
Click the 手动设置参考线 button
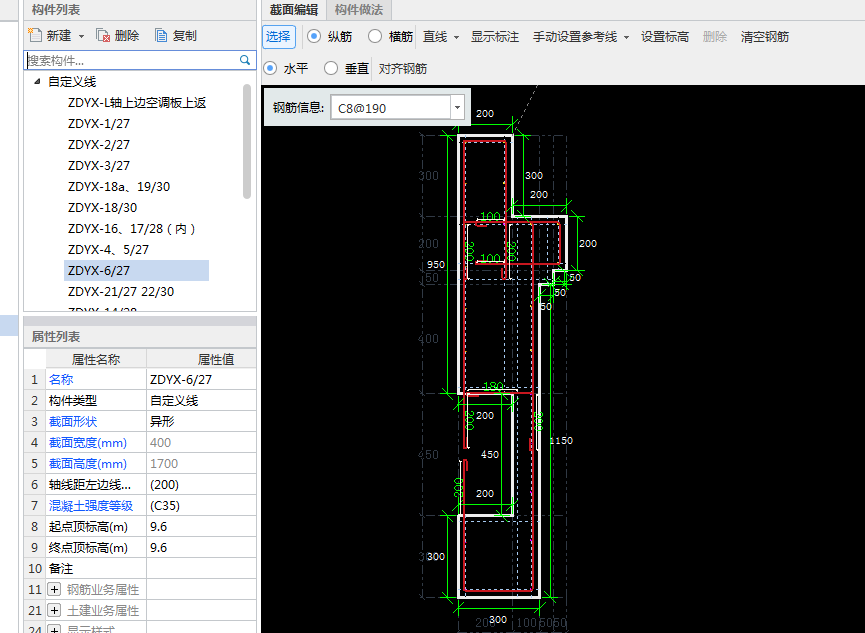(x=575, y=37)
